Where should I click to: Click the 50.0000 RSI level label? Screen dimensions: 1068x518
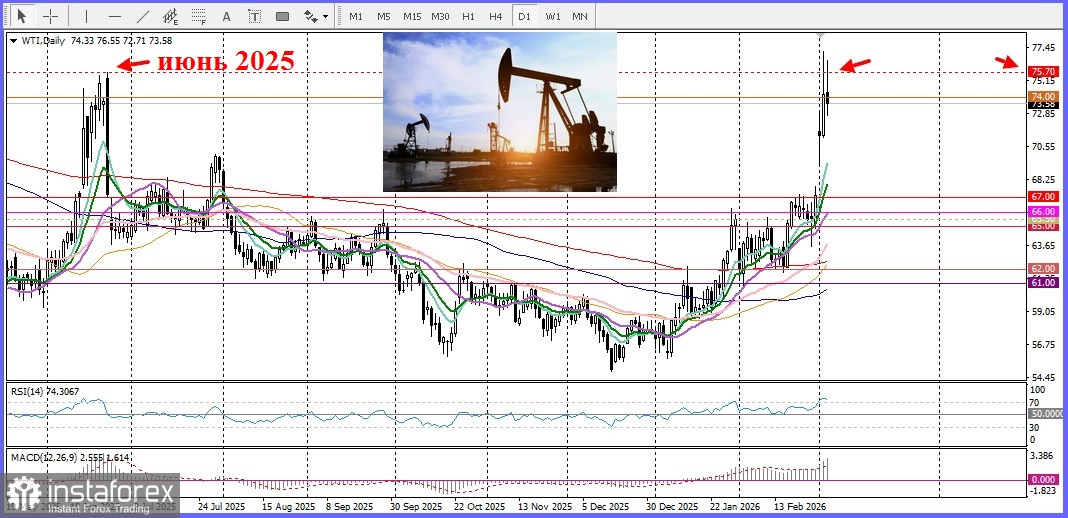1047,413
